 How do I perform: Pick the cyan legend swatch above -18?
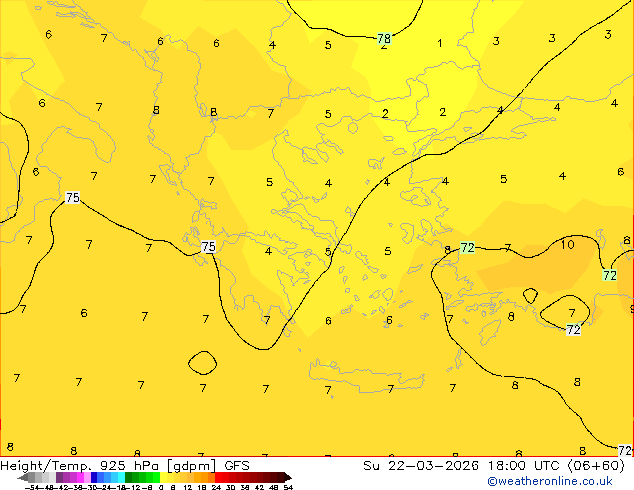[x=121, y=477]
